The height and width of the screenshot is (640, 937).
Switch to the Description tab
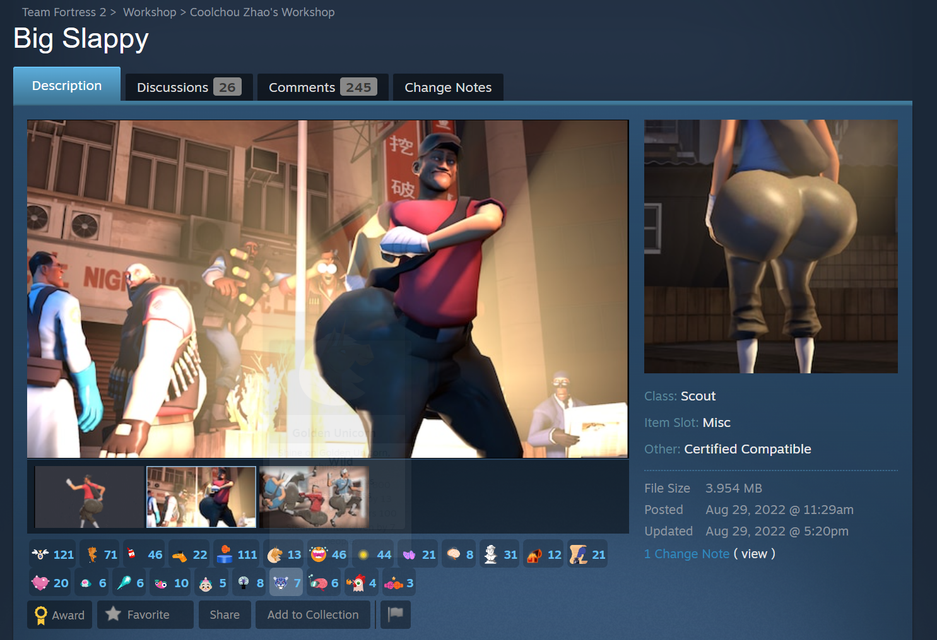coord(67,85)
